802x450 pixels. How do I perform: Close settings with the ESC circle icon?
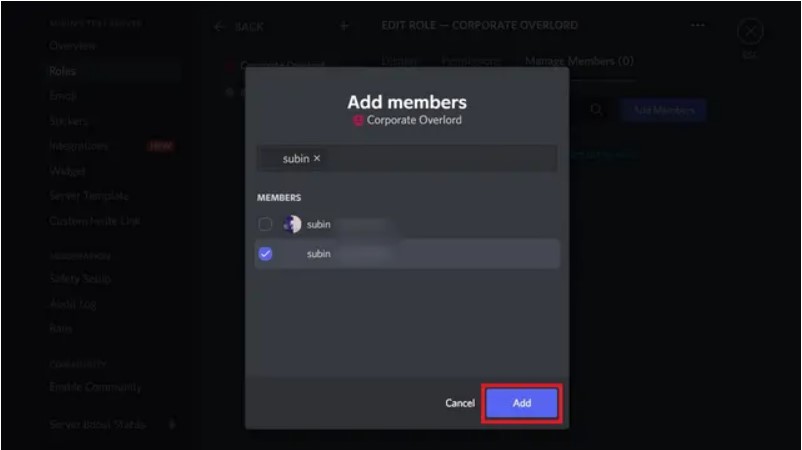(x=750, y=32)
